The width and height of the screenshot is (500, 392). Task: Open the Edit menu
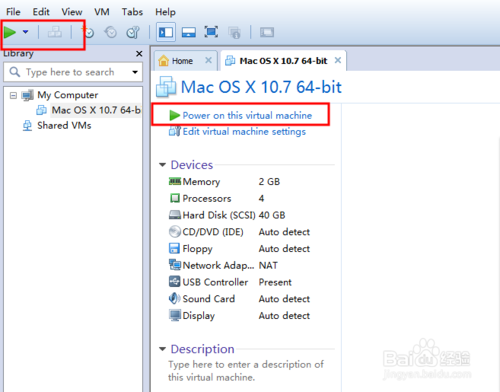(x=41, y=12)
